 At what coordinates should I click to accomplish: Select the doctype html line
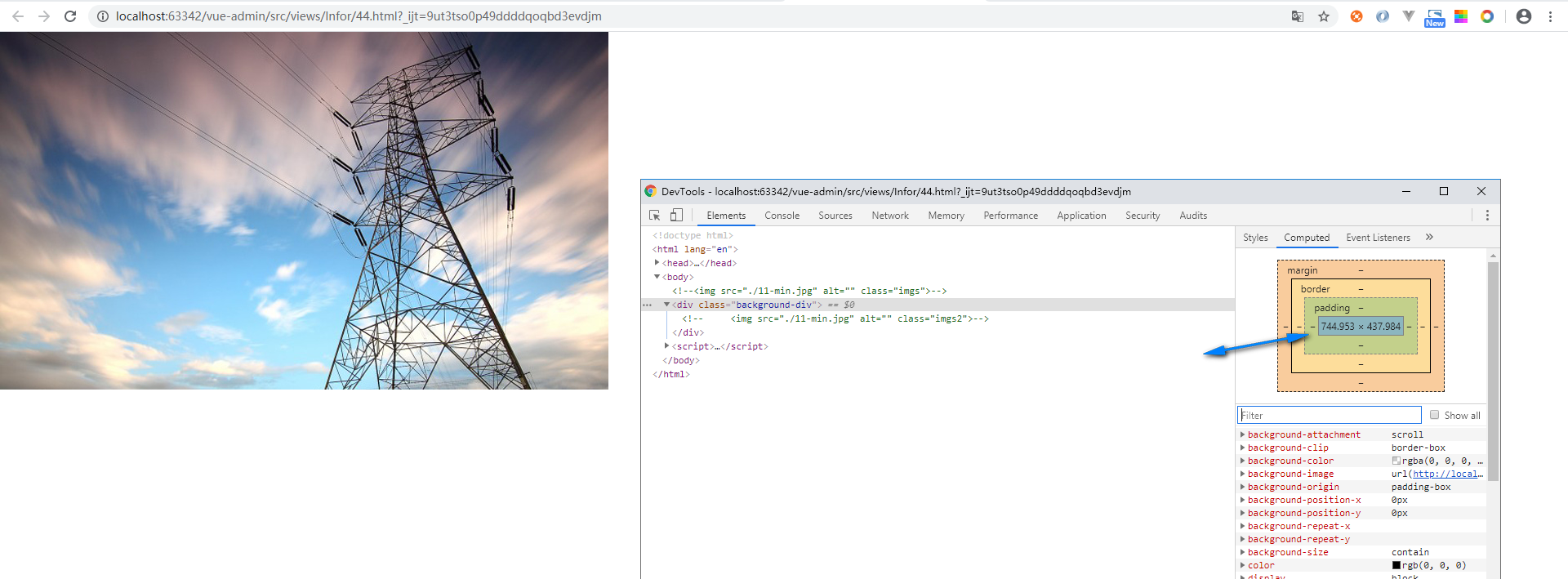693,235
